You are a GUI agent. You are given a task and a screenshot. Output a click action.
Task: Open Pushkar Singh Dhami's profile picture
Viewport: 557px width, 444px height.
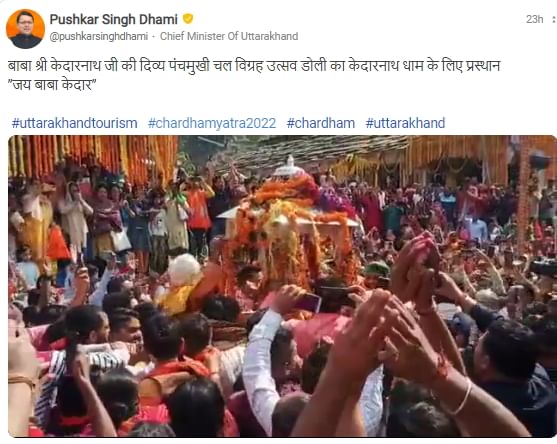click(26, 29)
